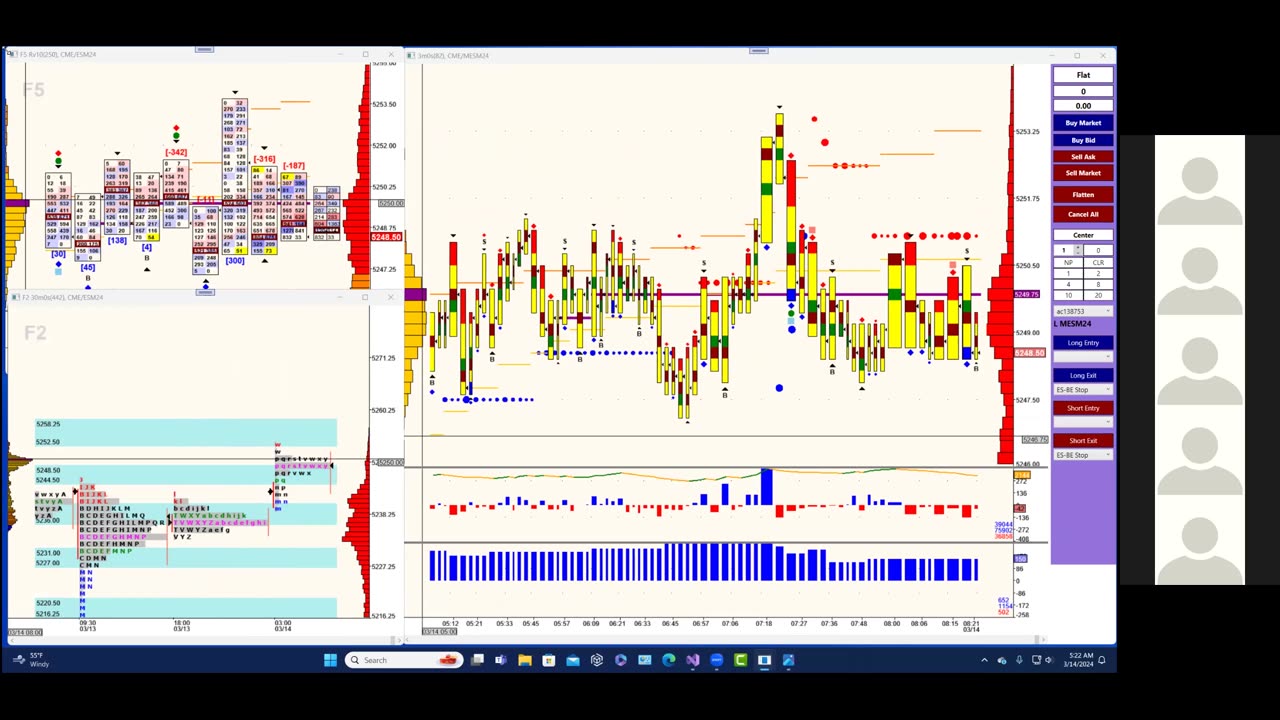
Task: Click the Short Exit button
Action: pyautogui.click(x=1083, y=441)
